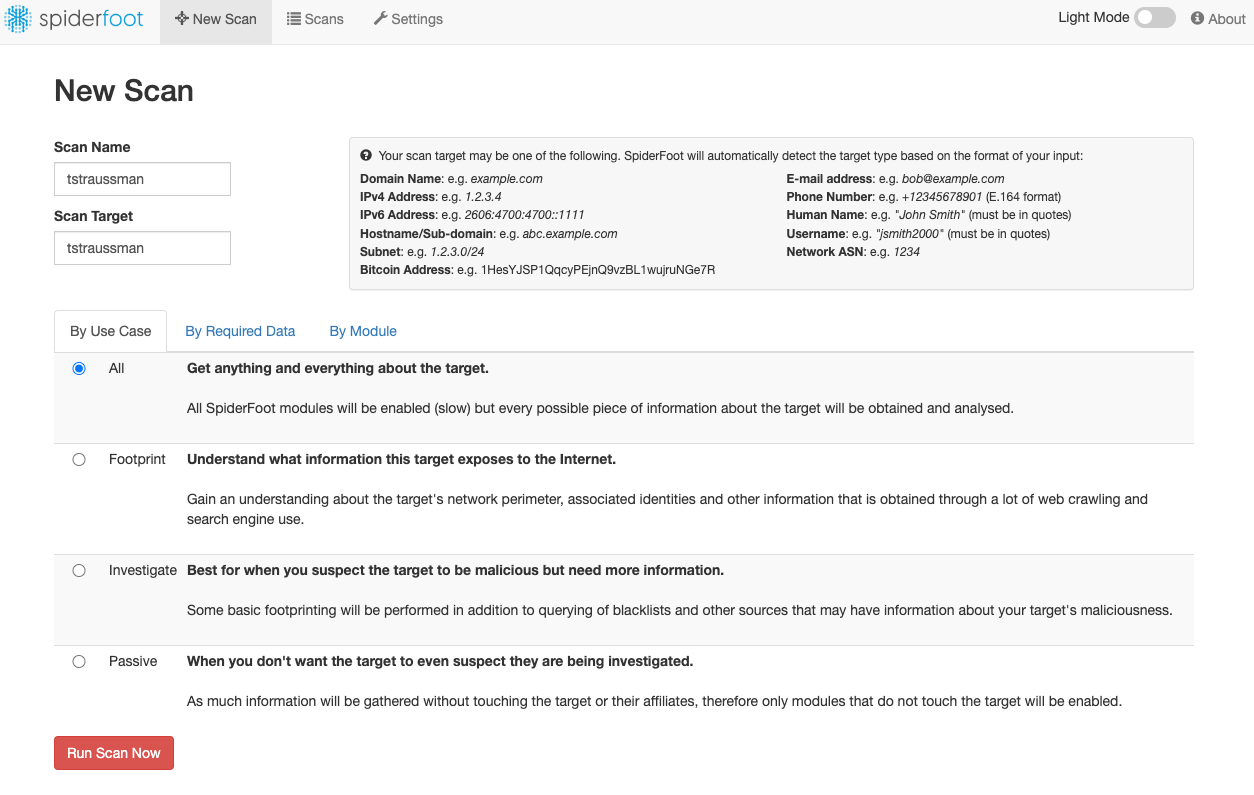The height and width of the screenshot is (795, 1254).
Task: Switch to the By Required Data tab
Action: click(x=240, y=331)
